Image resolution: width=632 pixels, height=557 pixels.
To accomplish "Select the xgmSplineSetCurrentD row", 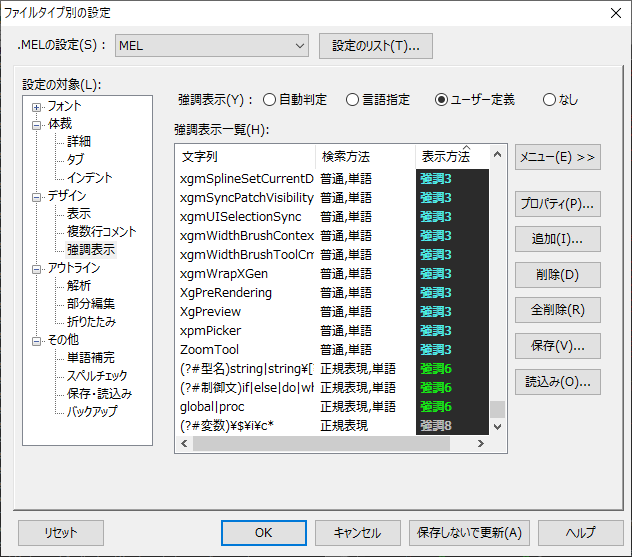I will coord(333,179).
